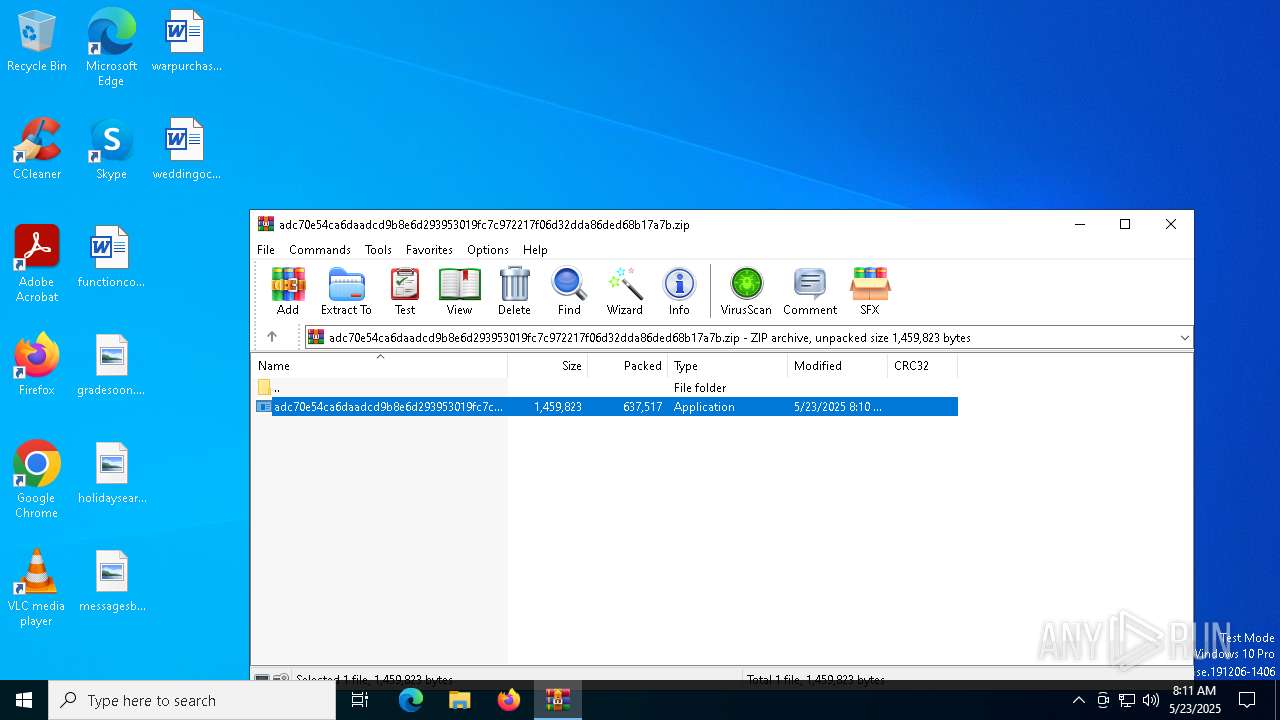Open Recycle Bin desktop icon
The image size is (1280, 720).
click(37, 42)
